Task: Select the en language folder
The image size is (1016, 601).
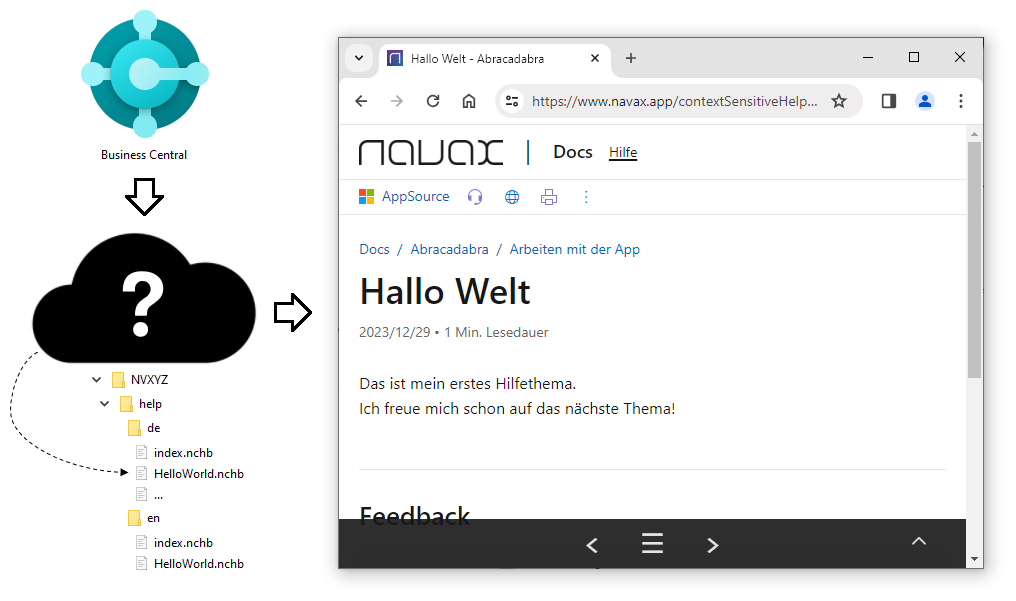Action: [144, 518]
